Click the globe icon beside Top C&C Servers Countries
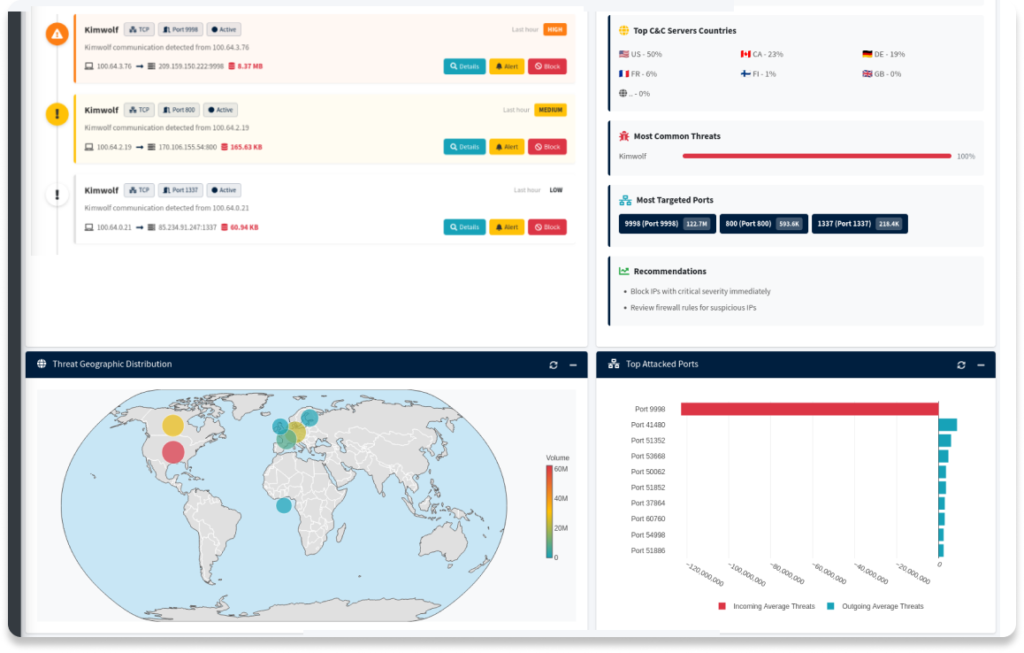Image resolution: width=1024 pixels, height=653 pixels. [624, 31]
